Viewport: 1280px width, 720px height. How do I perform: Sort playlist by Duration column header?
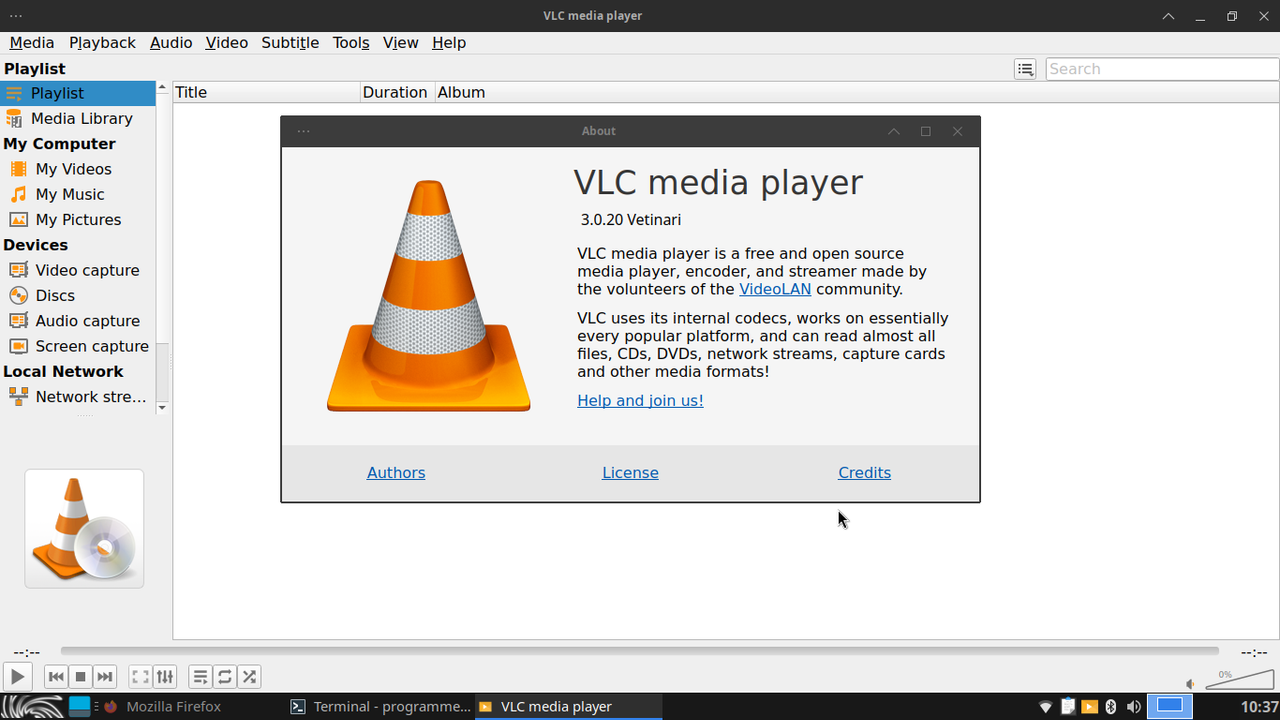click(395, 92)
